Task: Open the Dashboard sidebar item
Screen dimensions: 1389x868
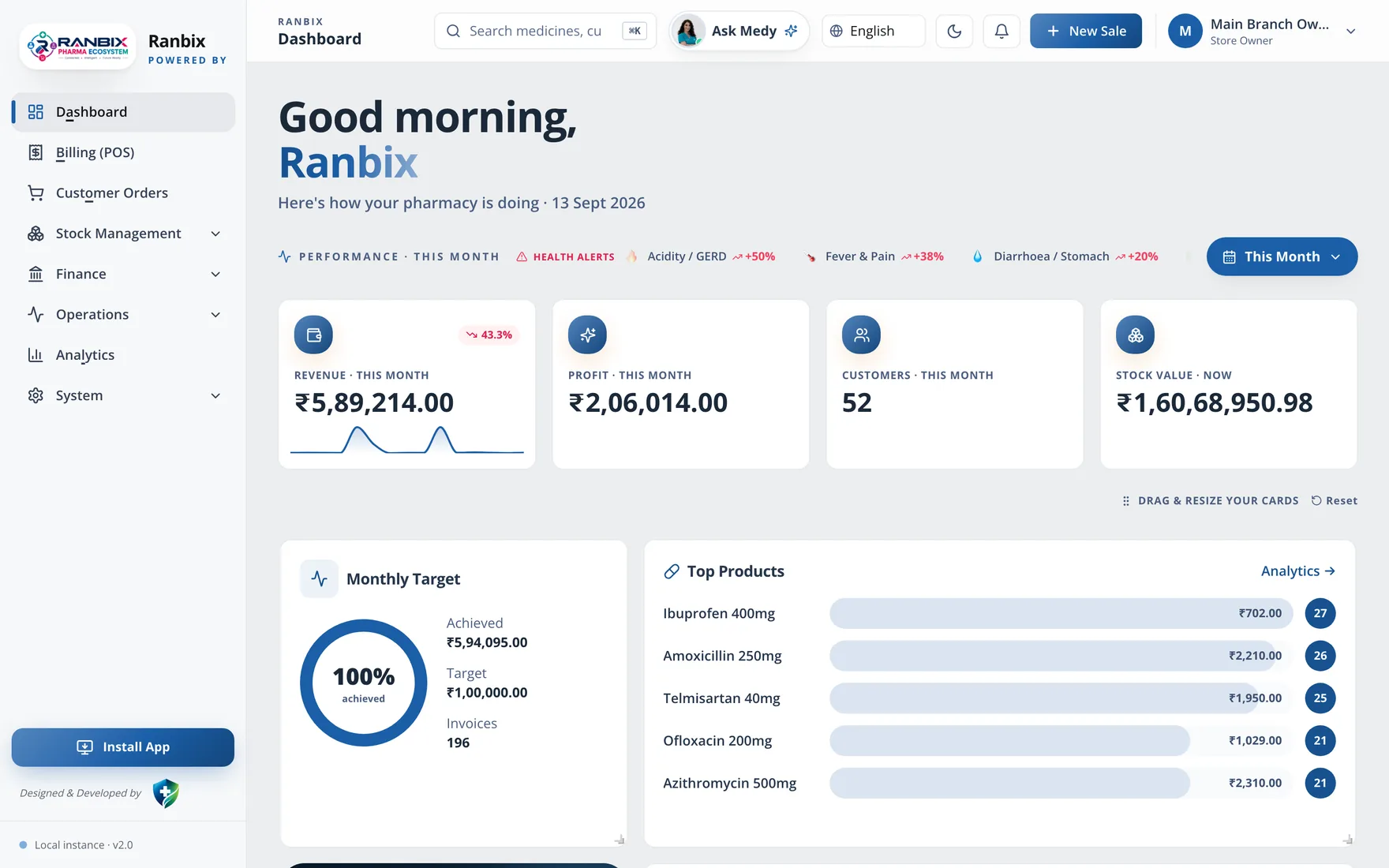Action: (x=123, y=112)
